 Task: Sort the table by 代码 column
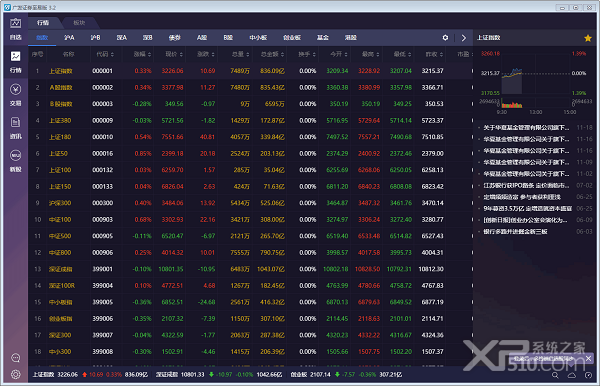click(x=105, y=54)
